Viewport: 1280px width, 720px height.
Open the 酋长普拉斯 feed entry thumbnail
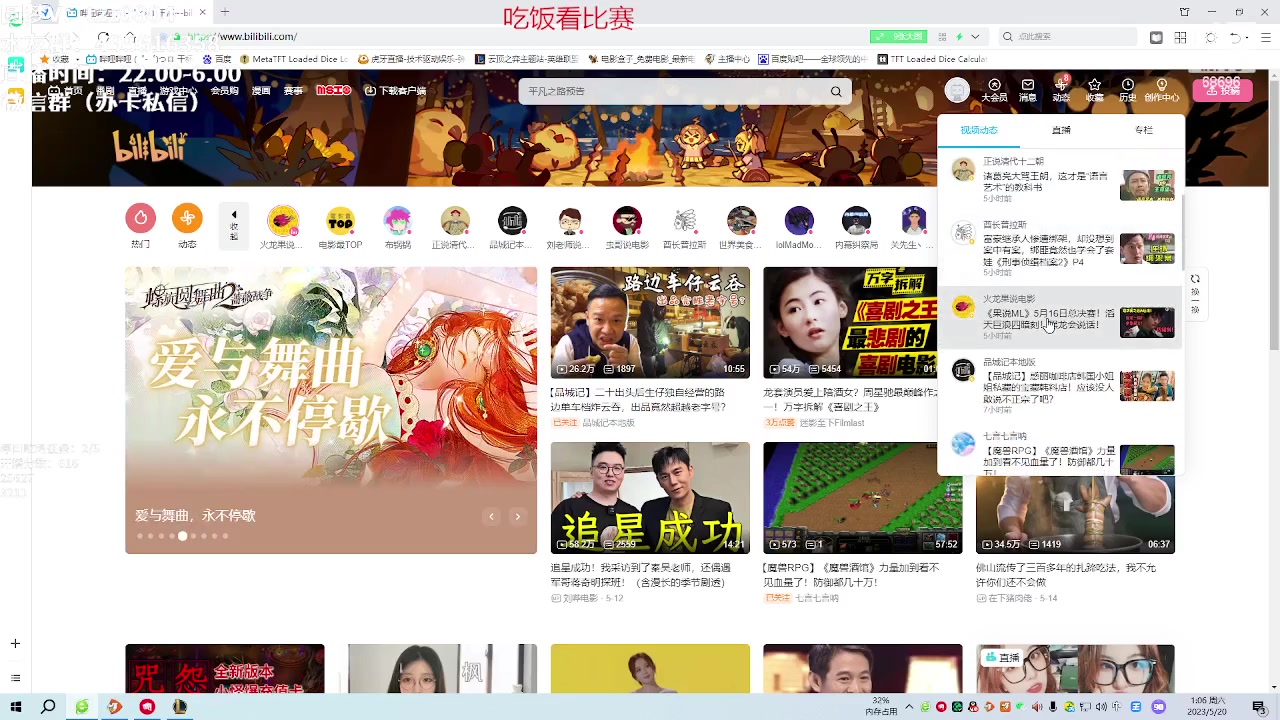(1147, 248)
